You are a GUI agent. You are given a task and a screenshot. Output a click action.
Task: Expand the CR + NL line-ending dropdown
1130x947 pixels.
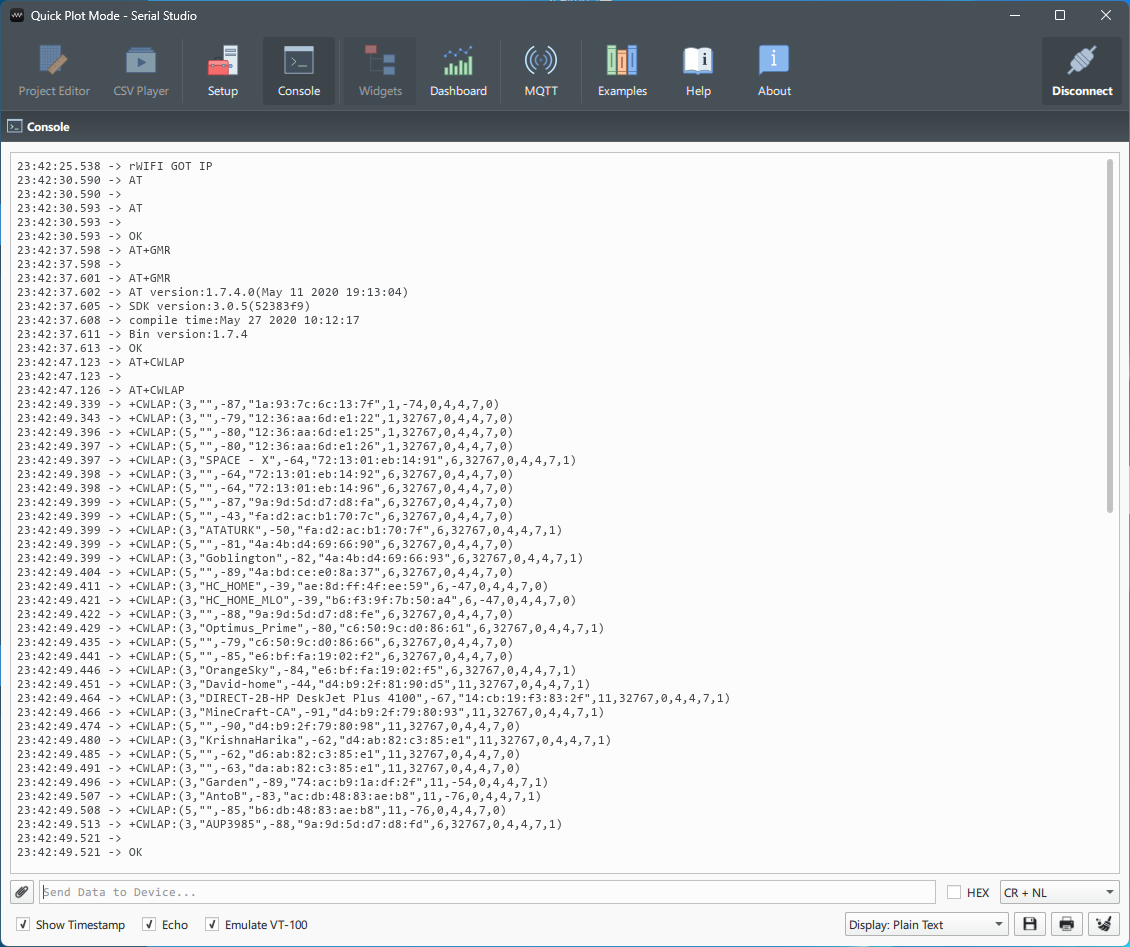click(1059, 892)
